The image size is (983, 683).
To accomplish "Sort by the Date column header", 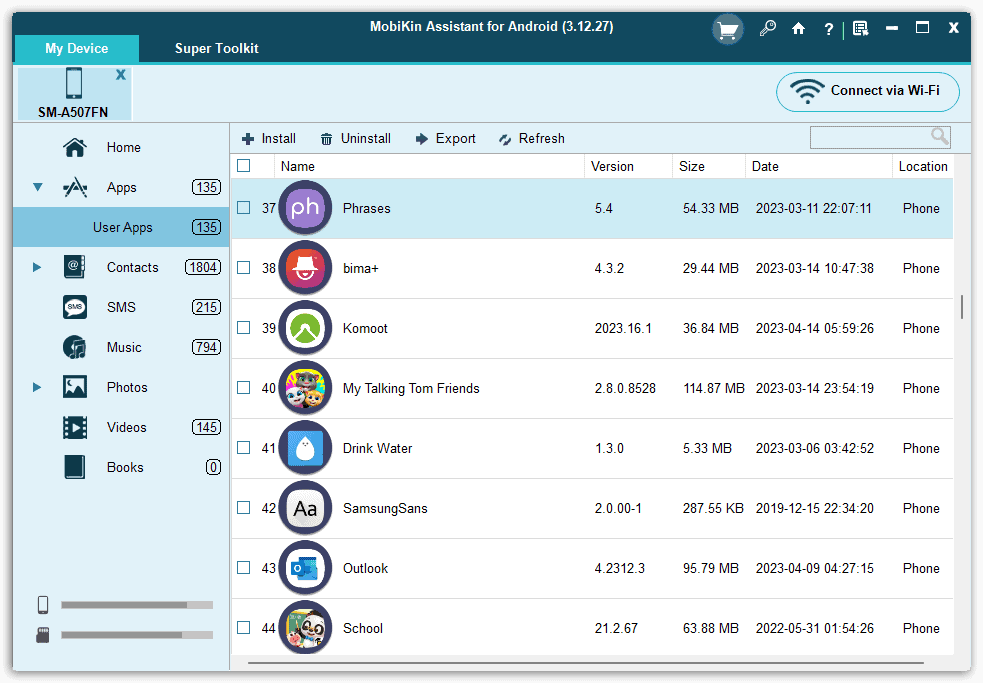I will (818, 166).
